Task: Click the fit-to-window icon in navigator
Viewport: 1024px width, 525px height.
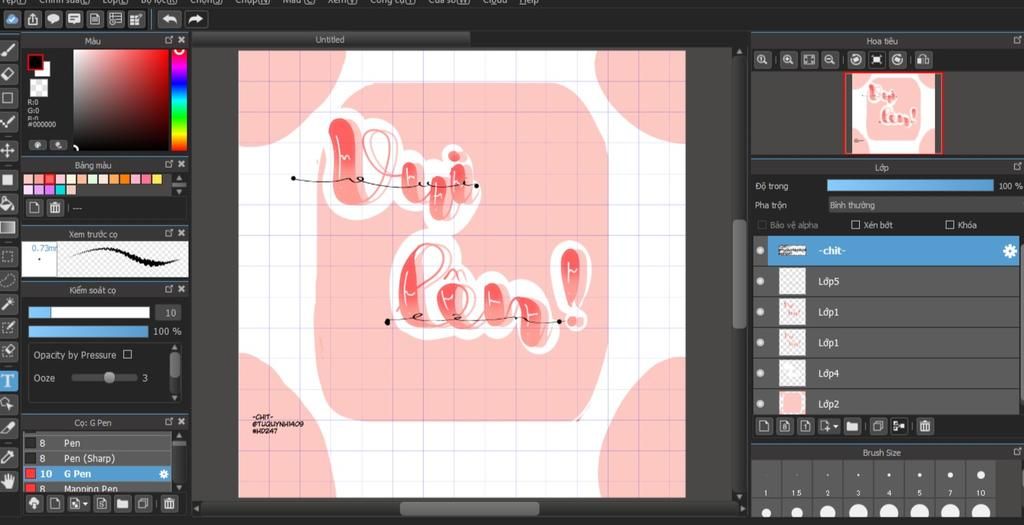Action: [x=809, y=59]
